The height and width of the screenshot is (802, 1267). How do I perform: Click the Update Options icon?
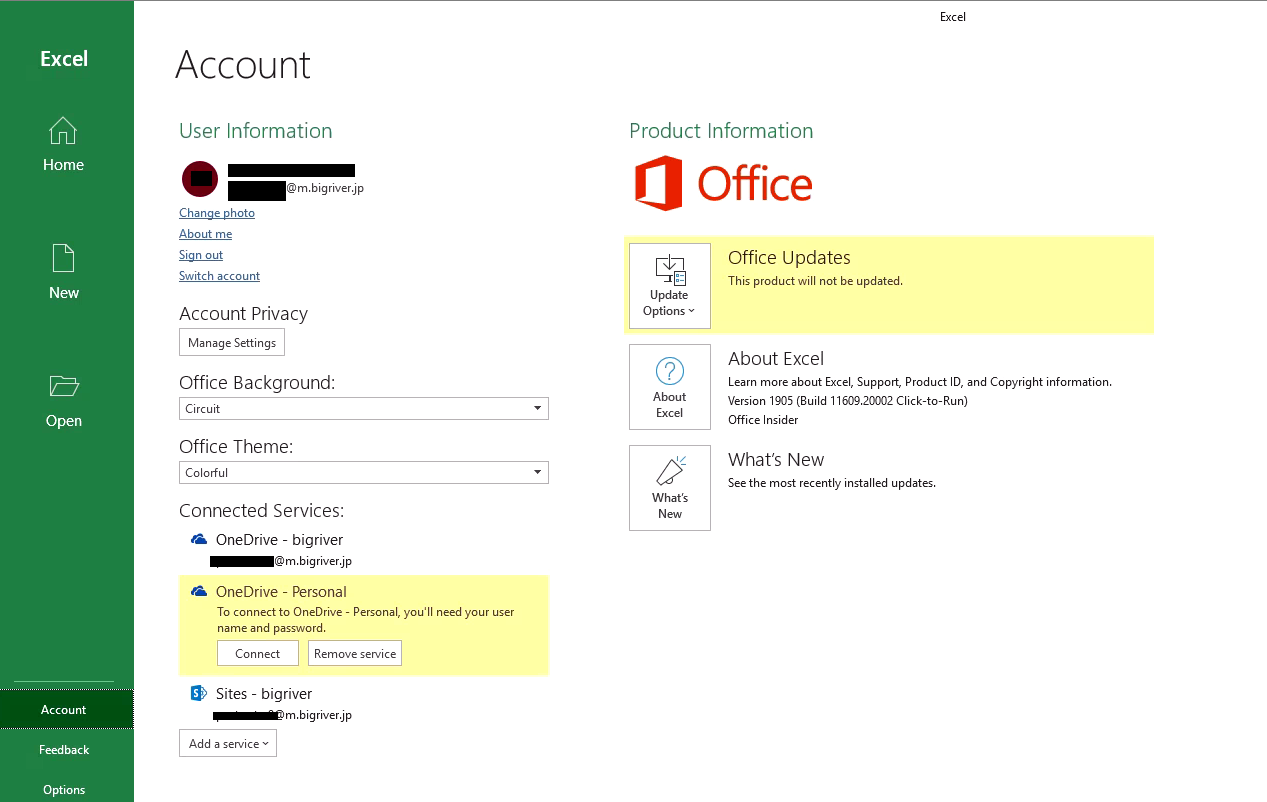pyautogui.click(x=669, y=285)
